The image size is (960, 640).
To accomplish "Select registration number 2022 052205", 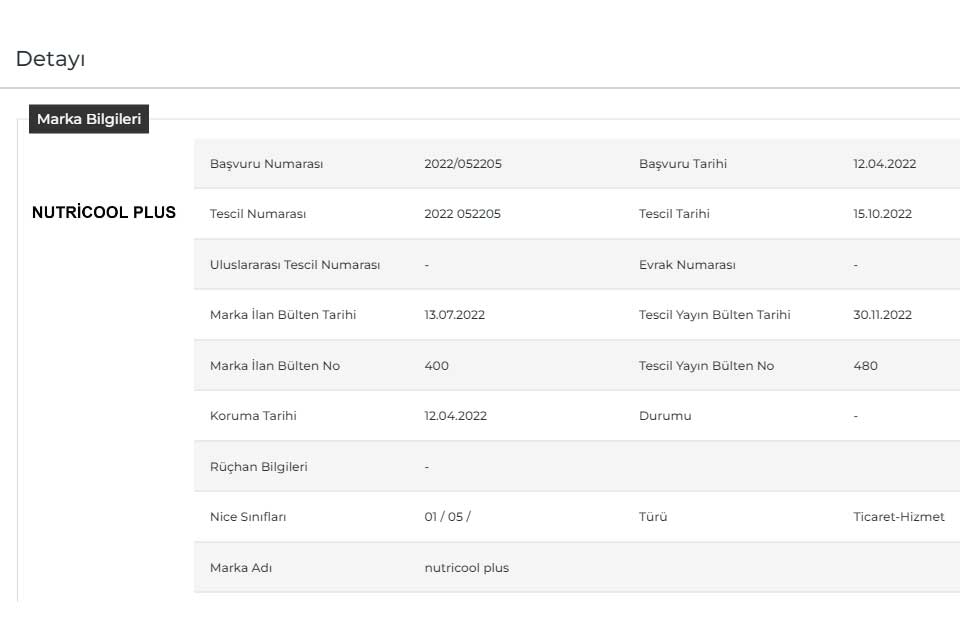I will coord(462,214).
